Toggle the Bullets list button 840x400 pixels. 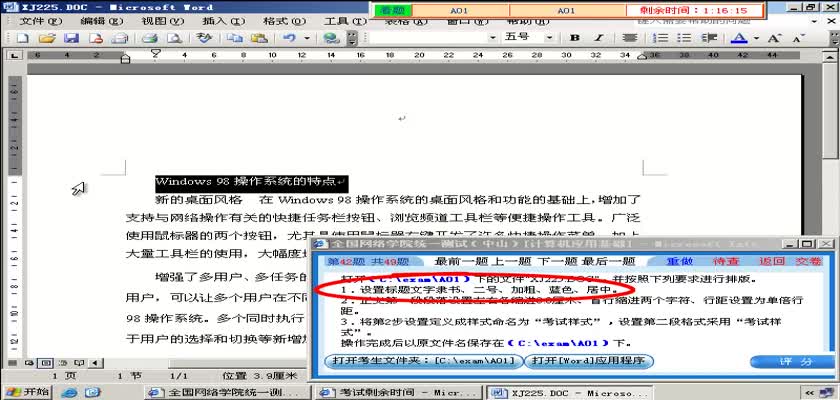tap(684, 38)
